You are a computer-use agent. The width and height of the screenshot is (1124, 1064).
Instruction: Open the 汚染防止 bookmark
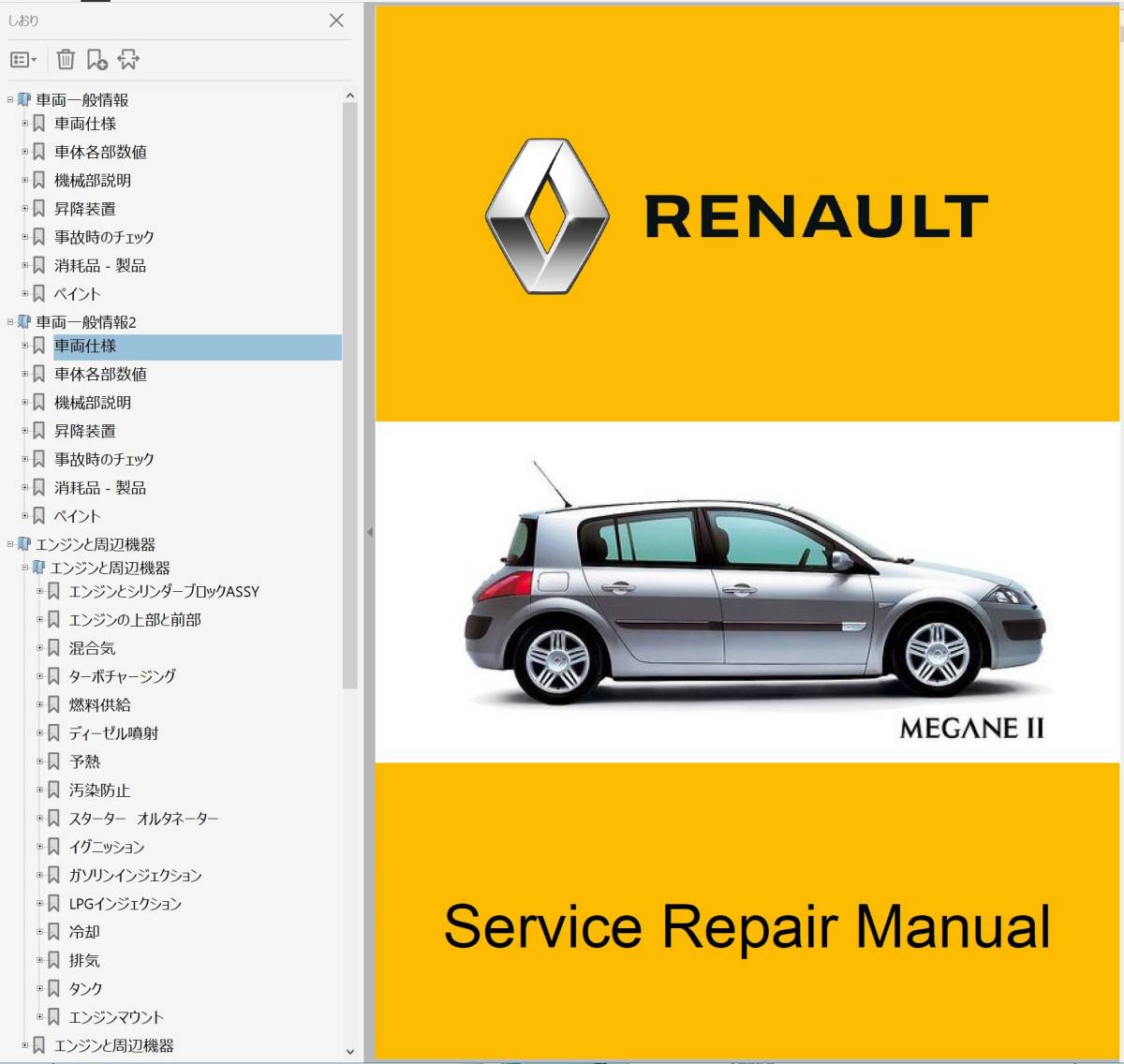pyautogui.click(x=99, y=791)
